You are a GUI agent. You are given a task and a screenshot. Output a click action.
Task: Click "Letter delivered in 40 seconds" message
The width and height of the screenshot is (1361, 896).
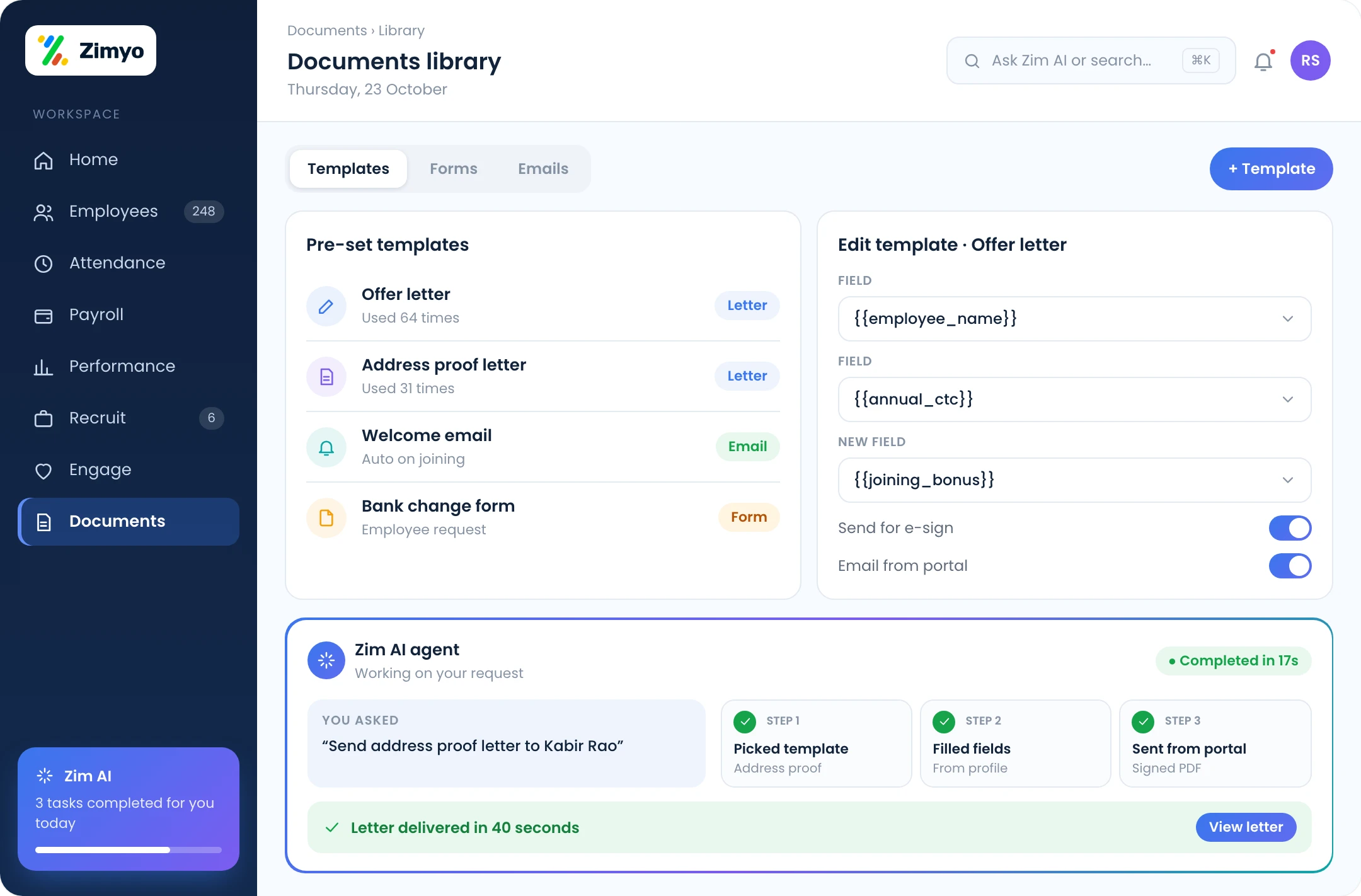pyautogui.click(x=465, y=827)
